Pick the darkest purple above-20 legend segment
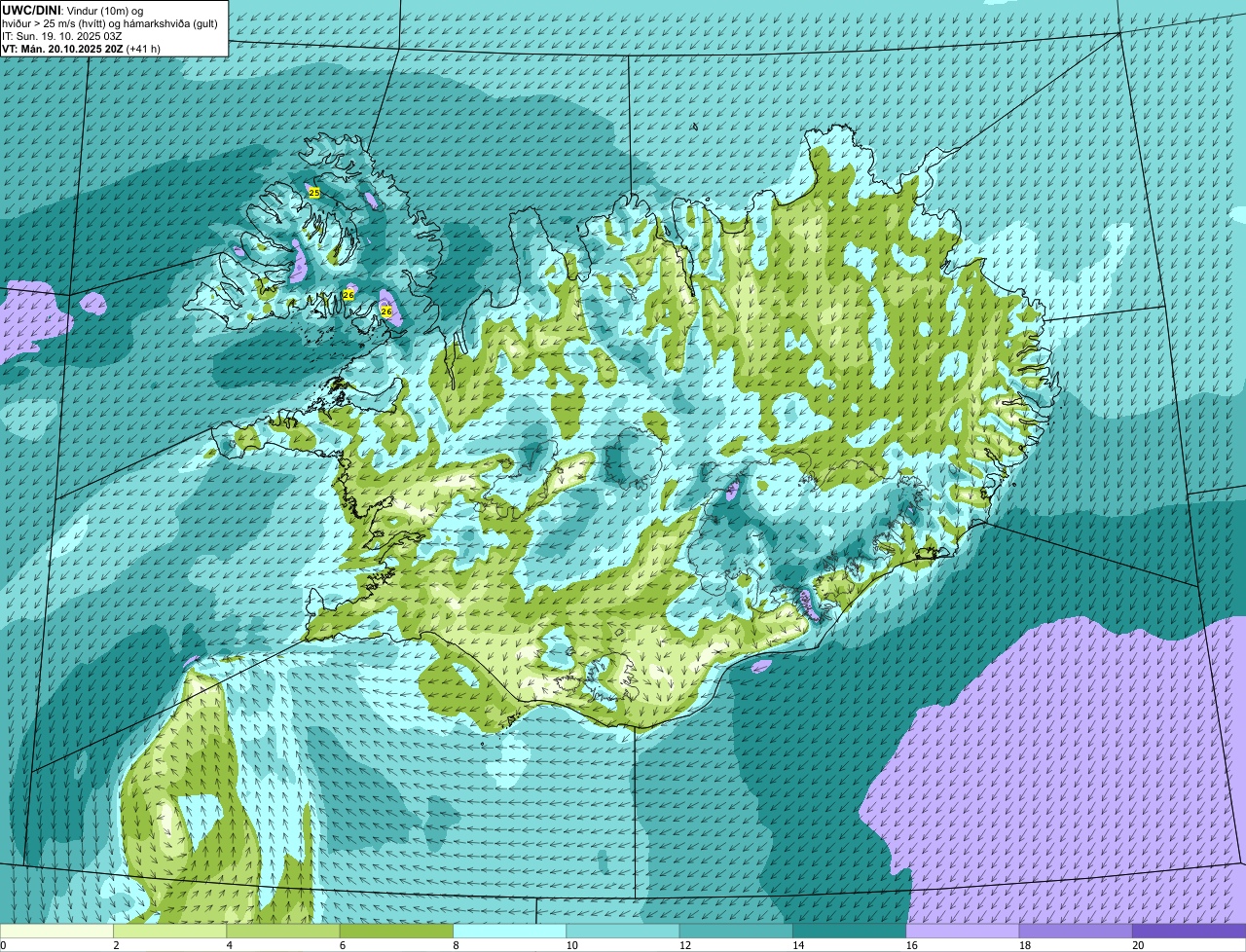This screenshot has width=1246, height=952. 1190,932
